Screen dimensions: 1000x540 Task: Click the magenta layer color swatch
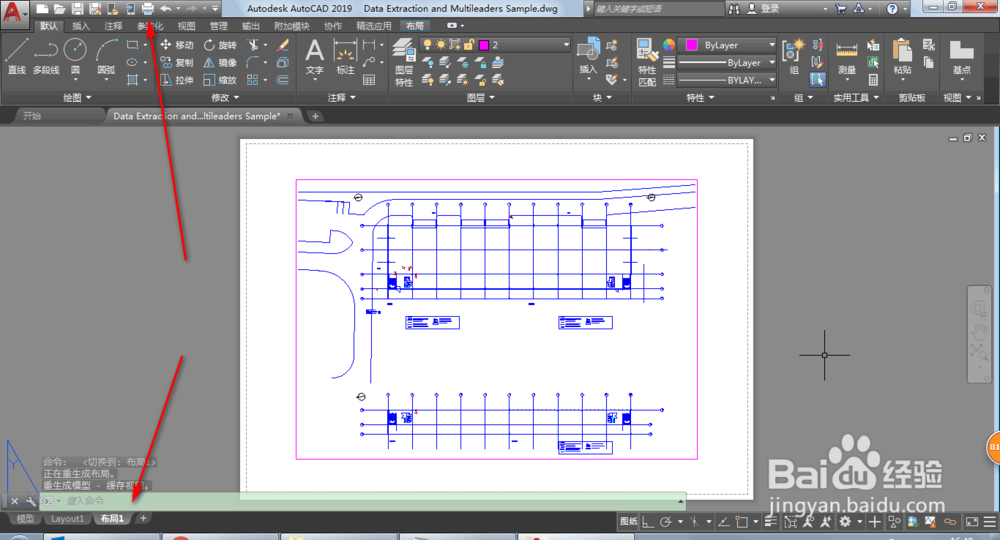coord(483,45)
